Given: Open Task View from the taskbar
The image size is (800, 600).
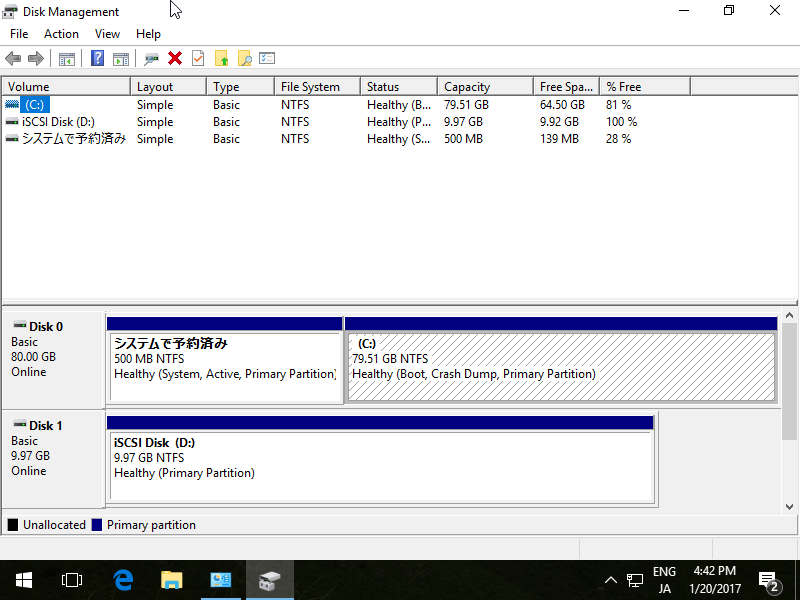Looking at the screenshot, I should pyautogui.click(x=71, y=580).
